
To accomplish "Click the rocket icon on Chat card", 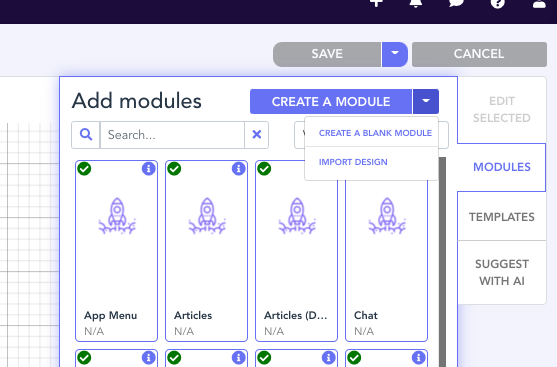I will (387, 216).
